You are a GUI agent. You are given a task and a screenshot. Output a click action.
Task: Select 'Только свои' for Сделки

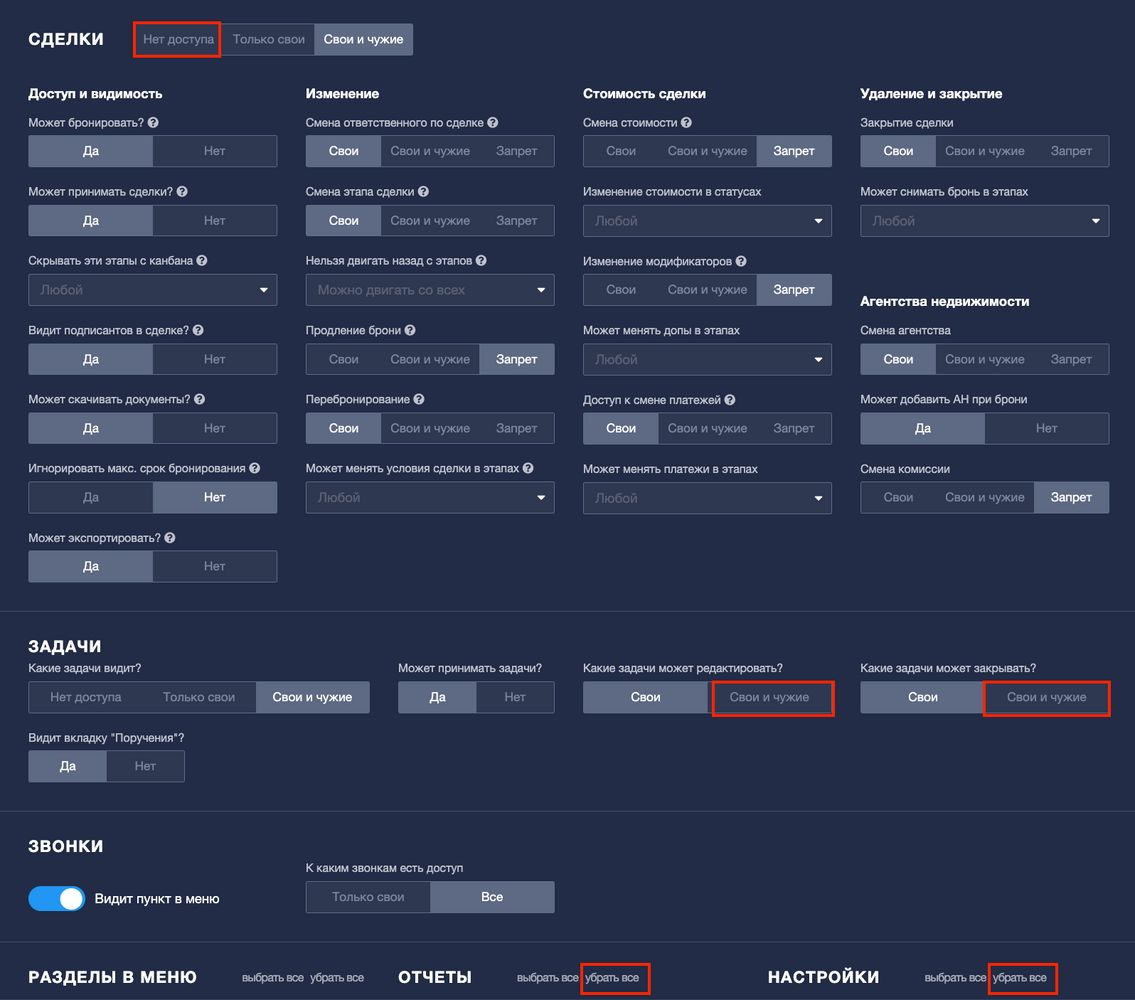(269, 39)
